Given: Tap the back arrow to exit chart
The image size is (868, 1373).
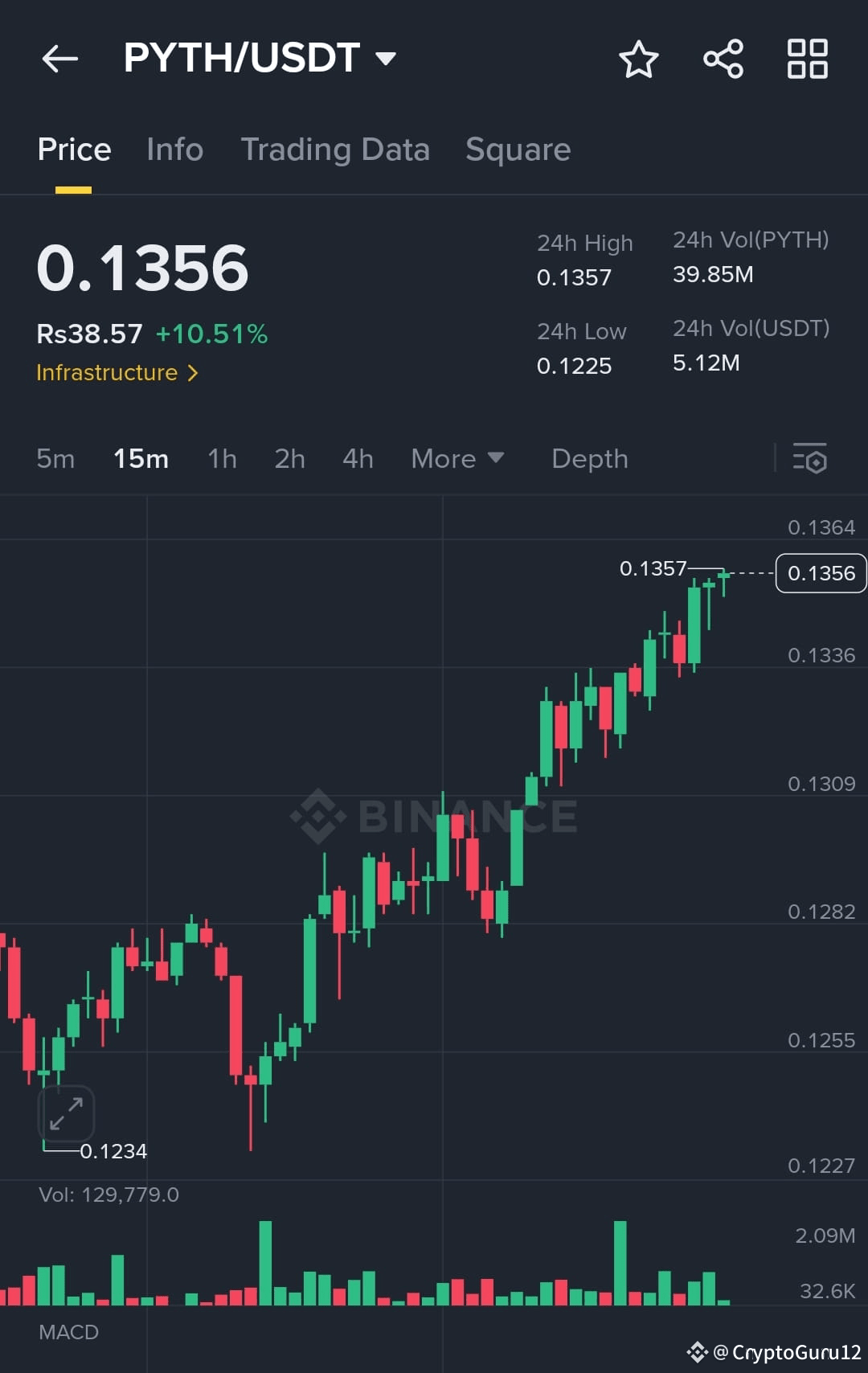Looking at the screenshot, I should [60, 58].
